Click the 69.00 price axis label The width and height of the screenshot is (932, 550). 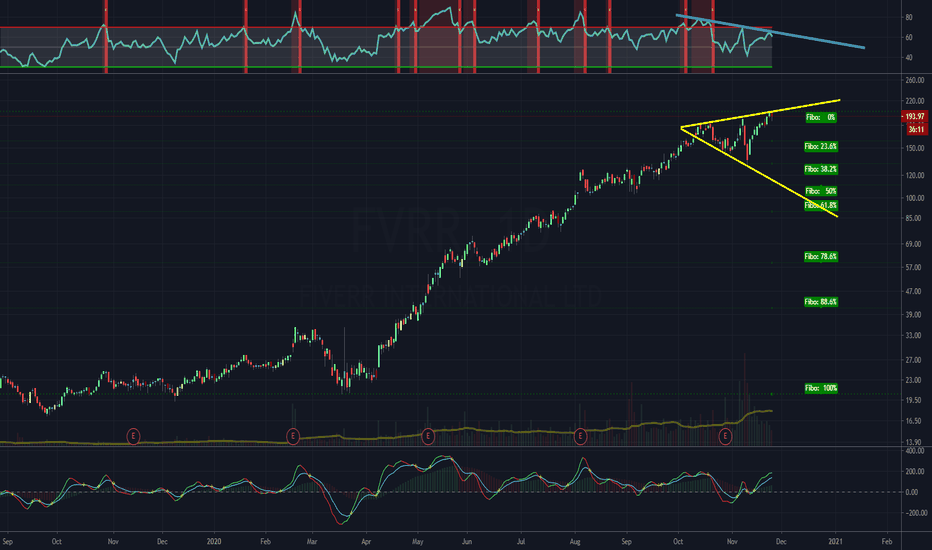915,244
